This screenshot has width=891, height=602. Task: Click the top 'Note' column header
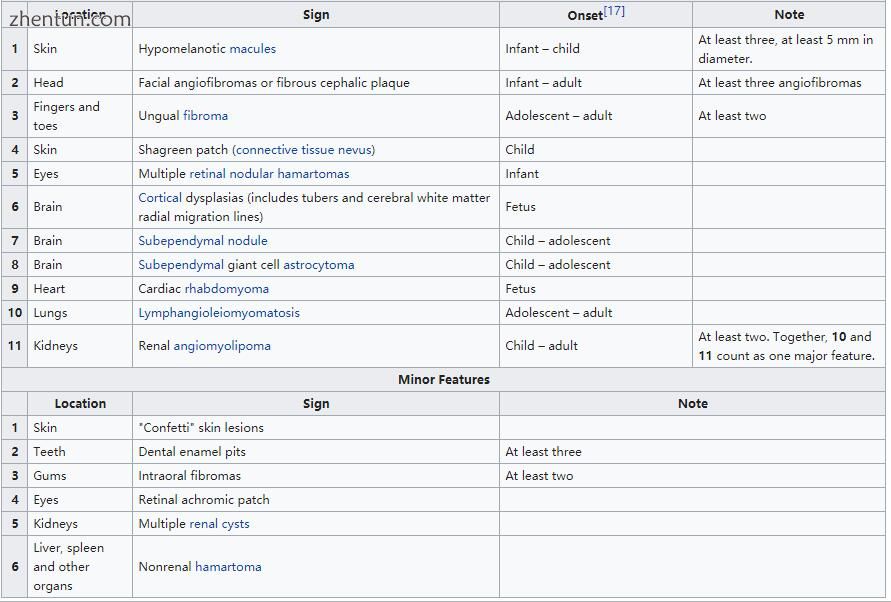point(789,15)
